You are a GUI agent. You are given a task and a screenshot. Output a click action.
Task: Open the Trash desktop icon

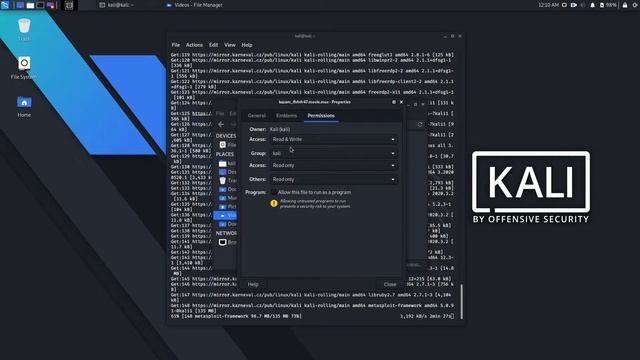tap(24, 29)
